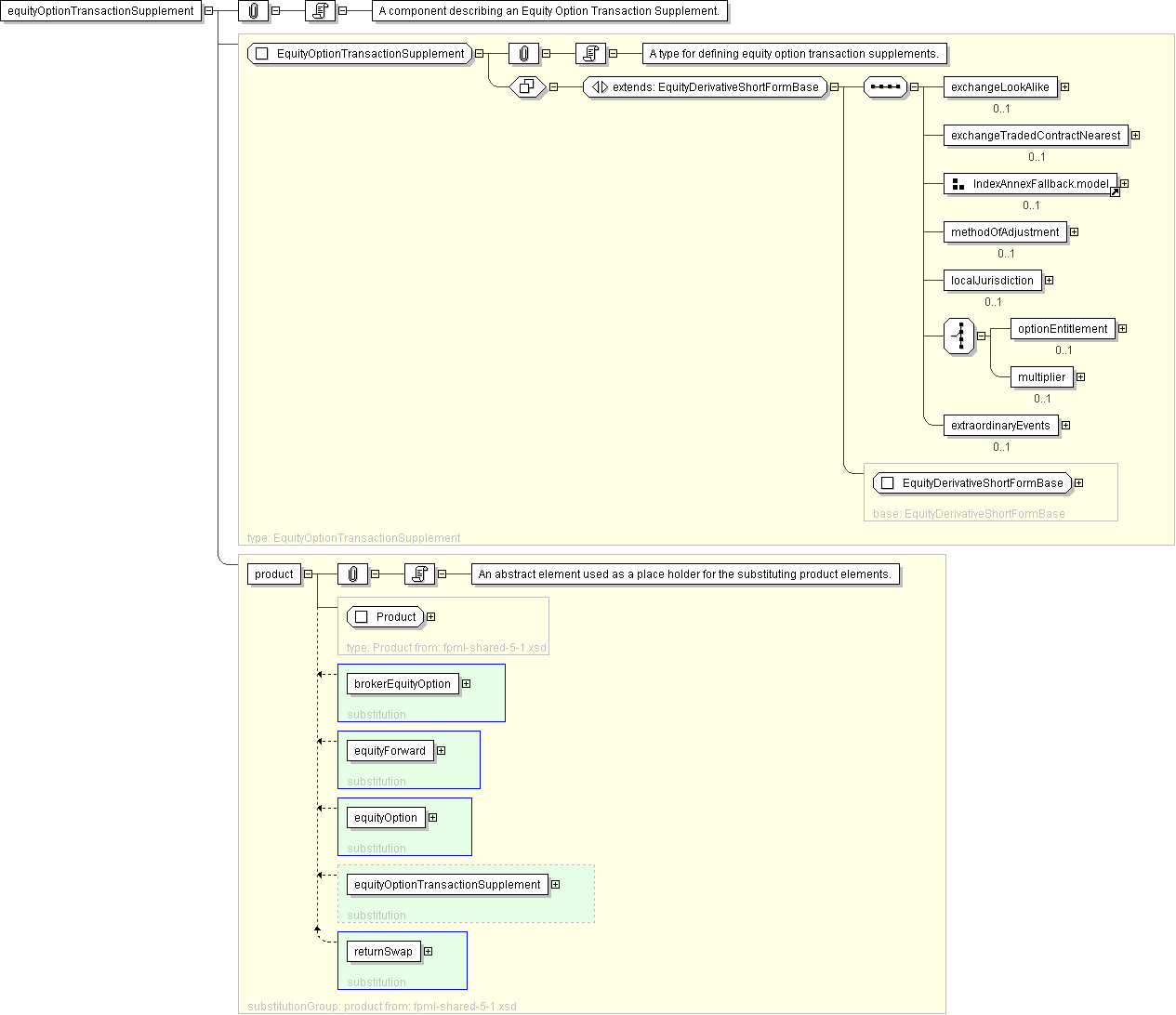Select the exchangeLookAlike element box
Image resolution: width=1176 pixels, height=1015 pixels.
tap(1000, 87)
